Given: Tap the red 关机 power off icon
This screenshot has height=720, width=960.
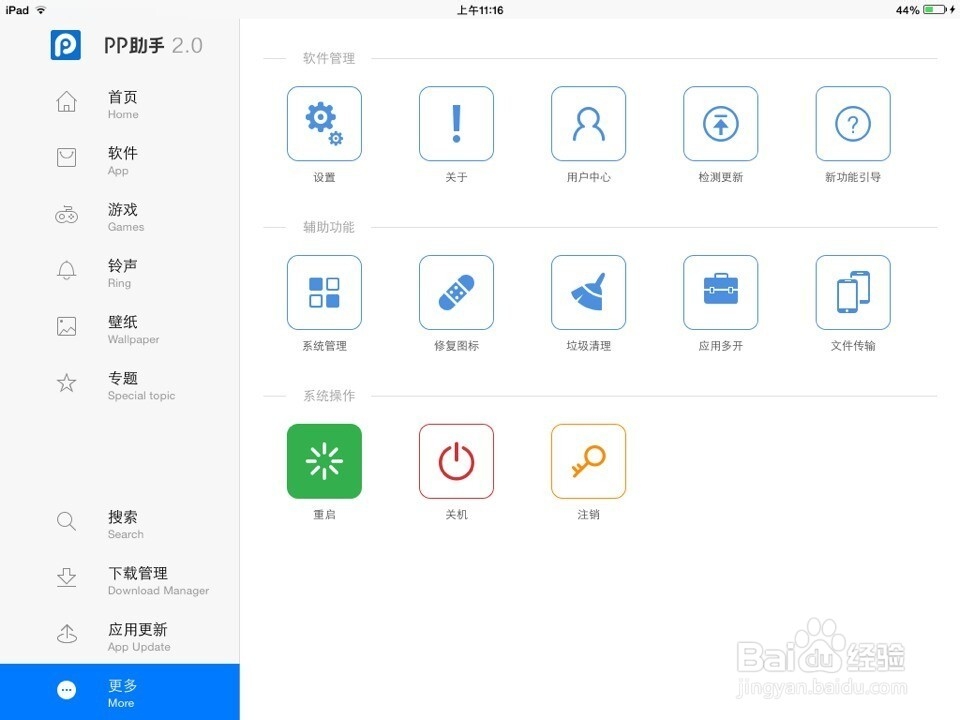Looking at the screenshot, I should click(x=456, y=461).
